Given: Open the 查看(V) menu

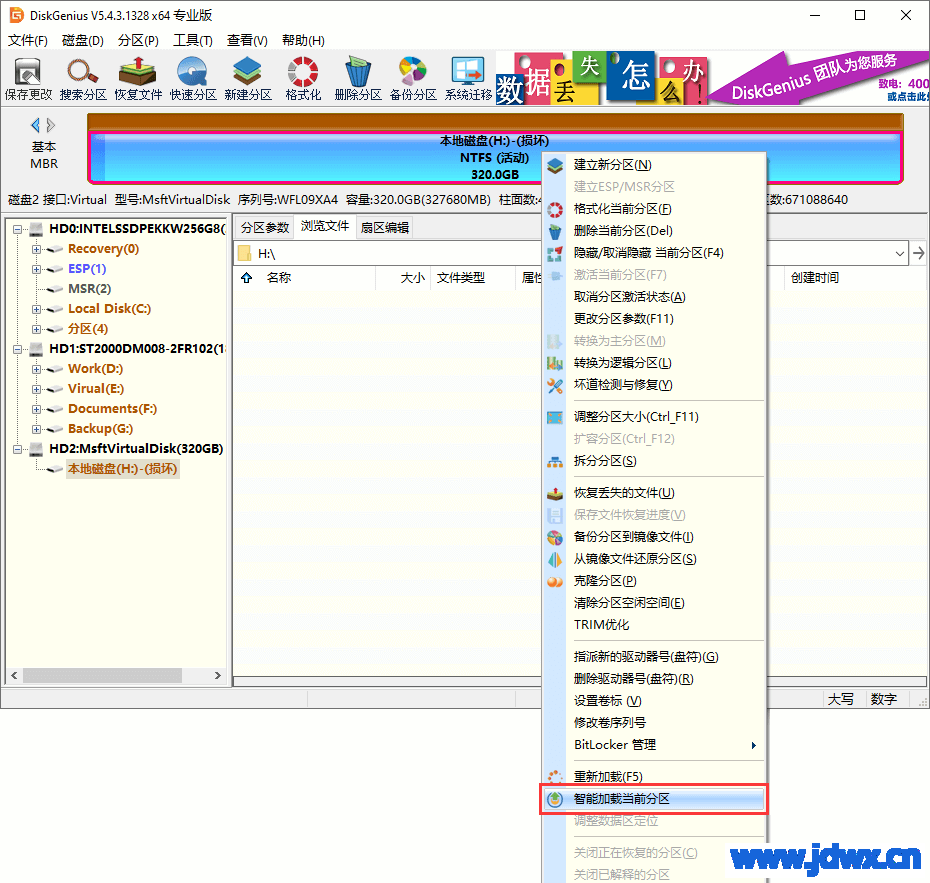Looking at the screenshot, I should pyautogui.click(x=247, y=40).
